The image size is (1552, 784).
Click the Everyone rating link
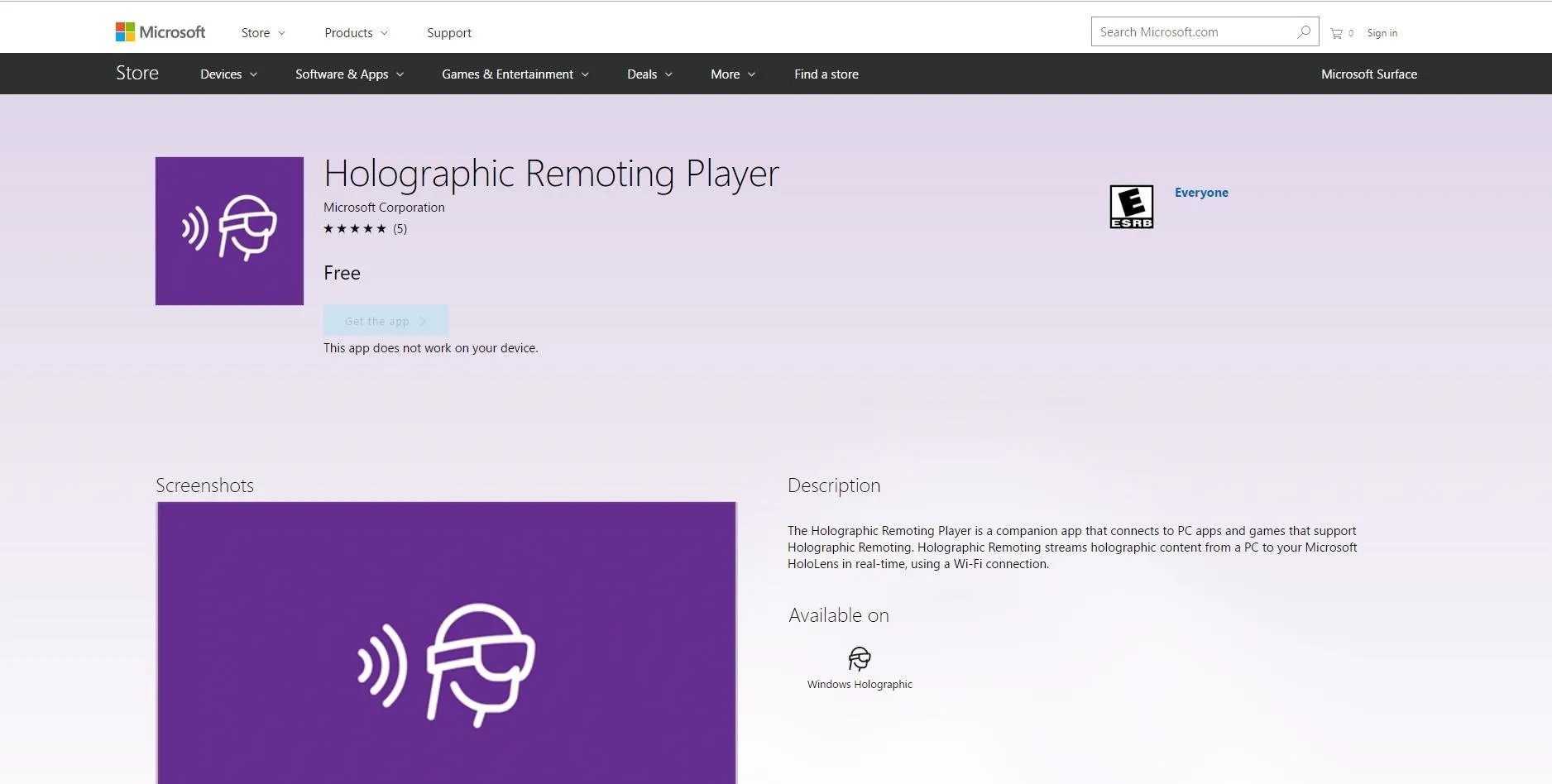click(1201, 193)
